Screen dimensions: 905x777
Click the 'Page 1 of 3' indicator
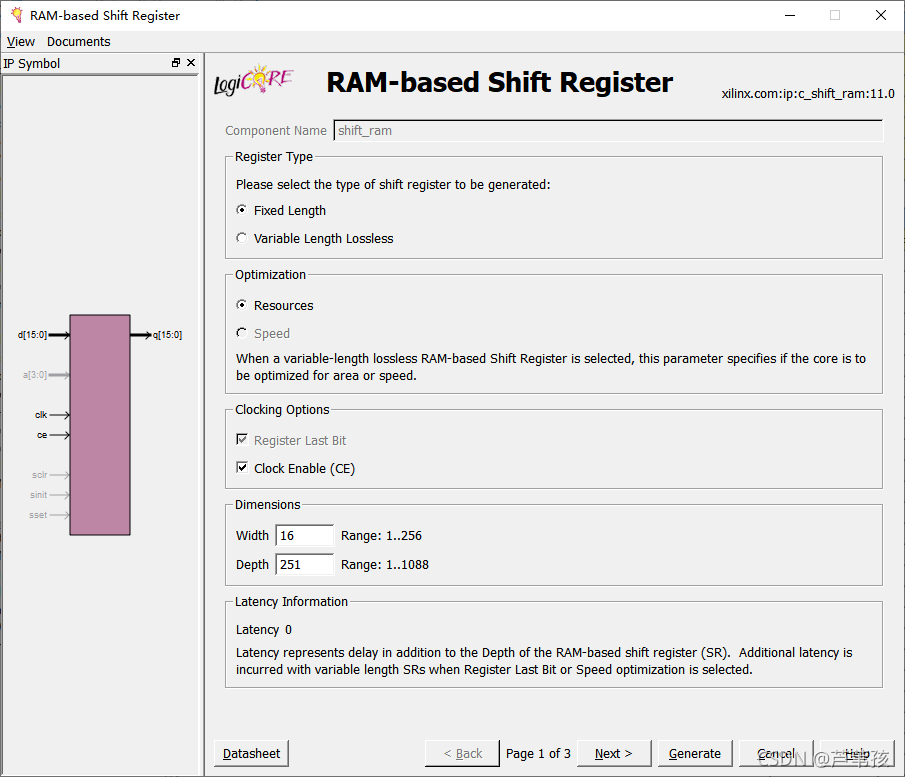(538, 753)
